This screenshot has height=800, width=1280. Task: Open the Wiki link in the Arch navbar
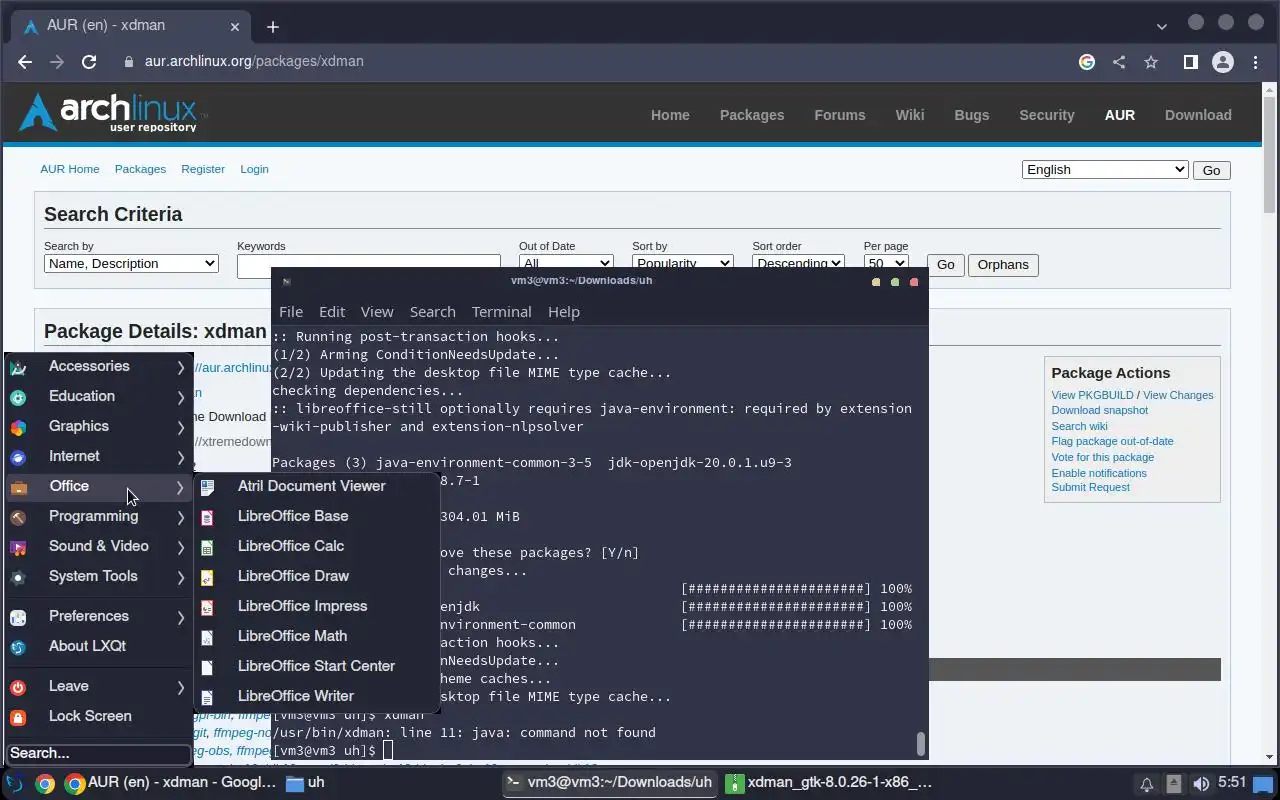tap(910, 115)
